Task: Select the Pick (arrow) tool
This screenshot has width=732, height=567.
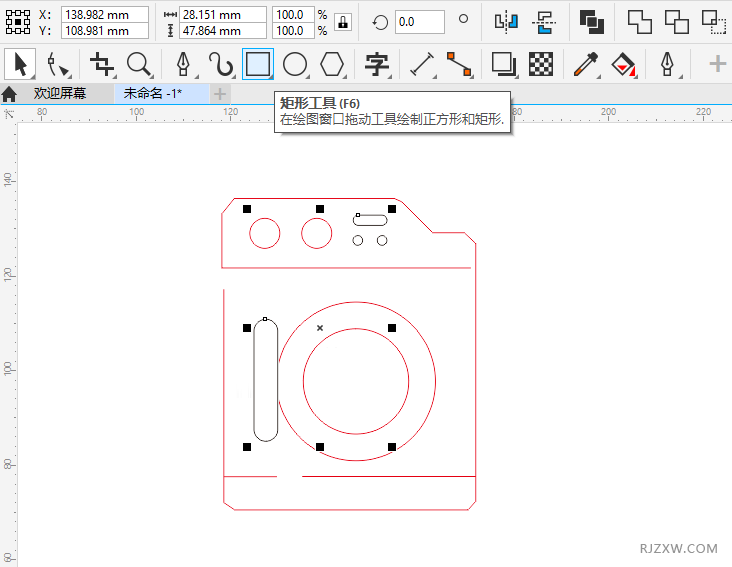Action: [x=19, y=65]
